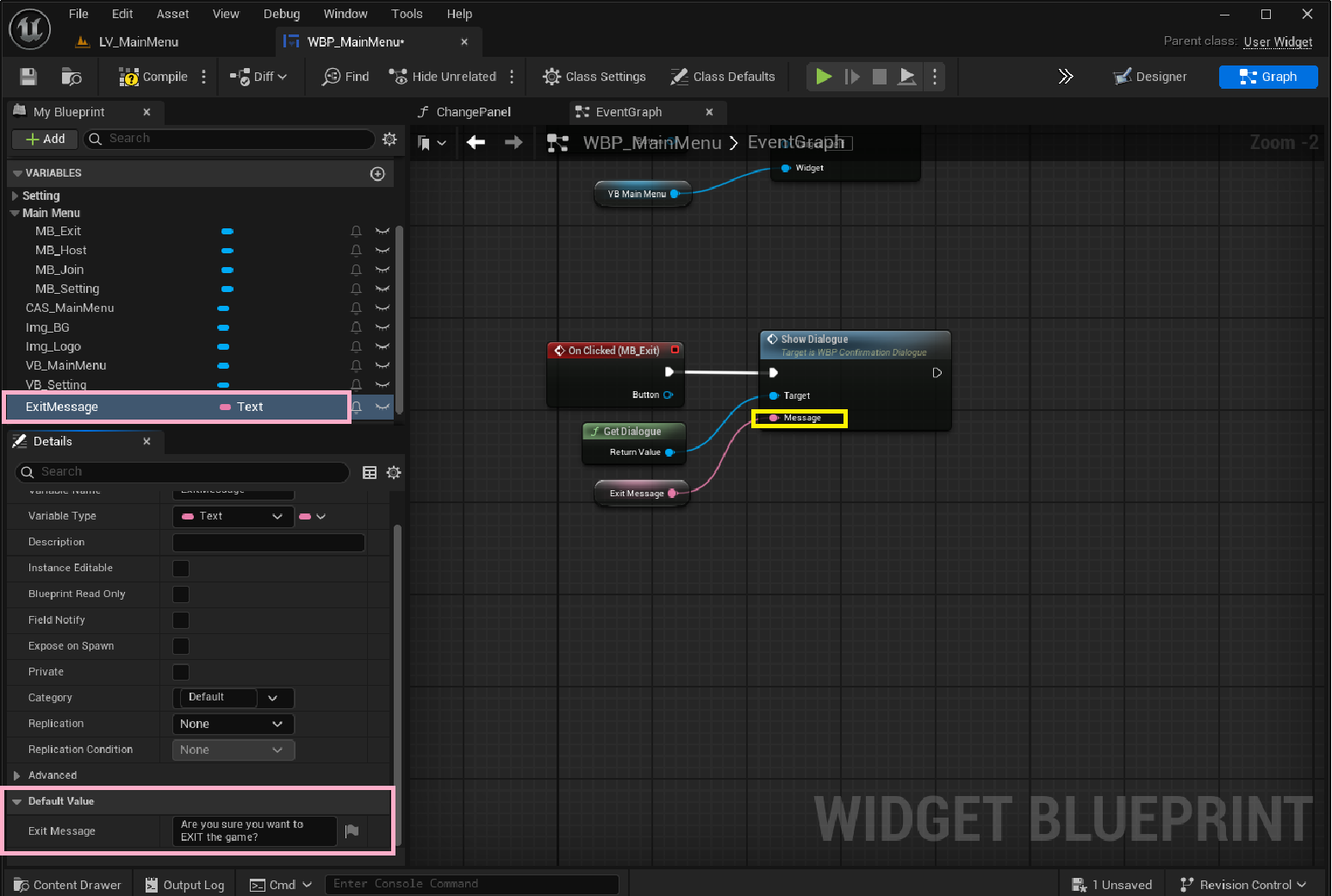Open play mode options menu
The width and height of the screenshot is (1332, 896).
pos(935,77)
